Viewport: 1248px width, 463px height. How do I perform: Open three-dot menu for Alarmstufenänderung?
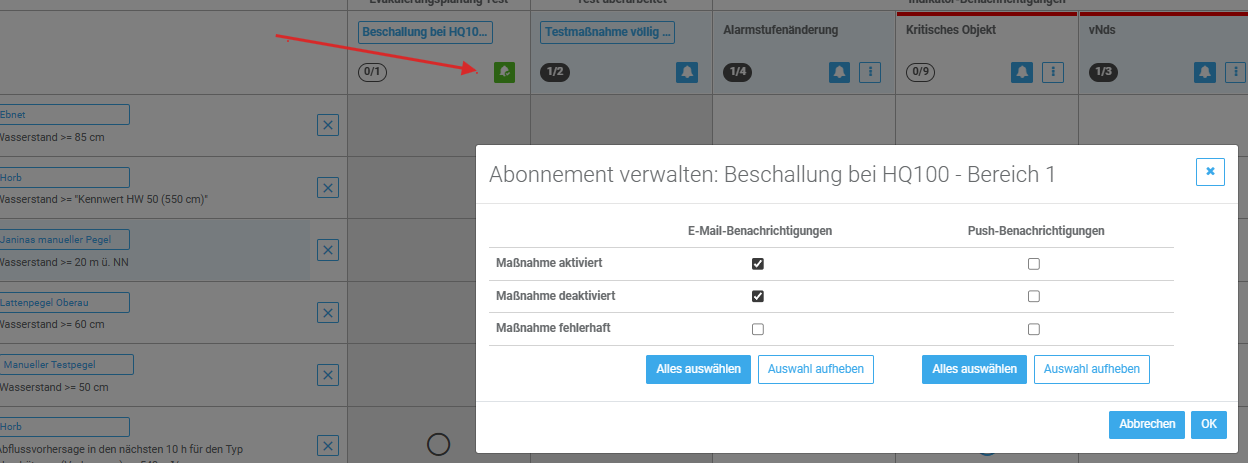(x=870, y=72)
